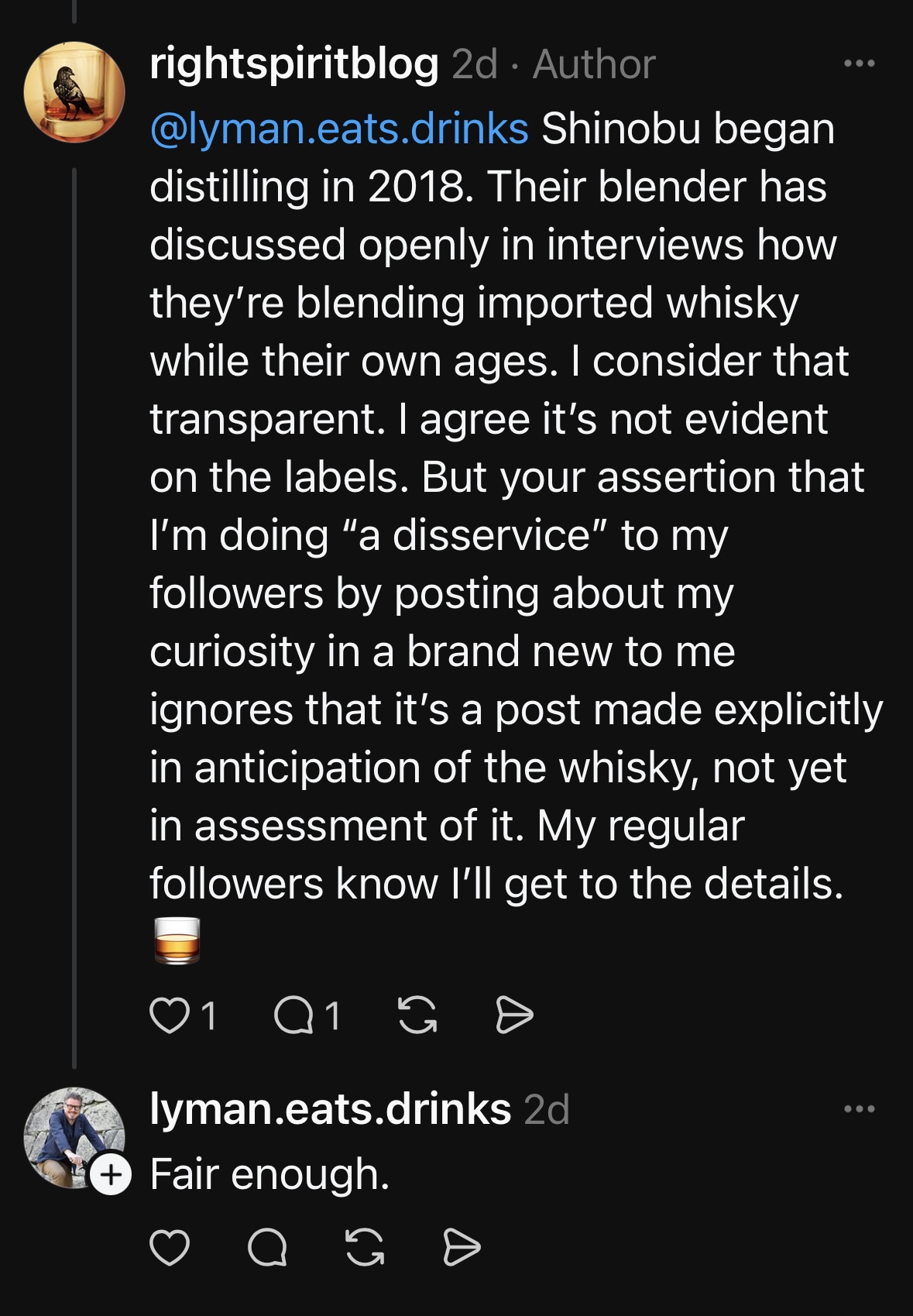View lyman.eats.drinks' profile photo

70,1135
